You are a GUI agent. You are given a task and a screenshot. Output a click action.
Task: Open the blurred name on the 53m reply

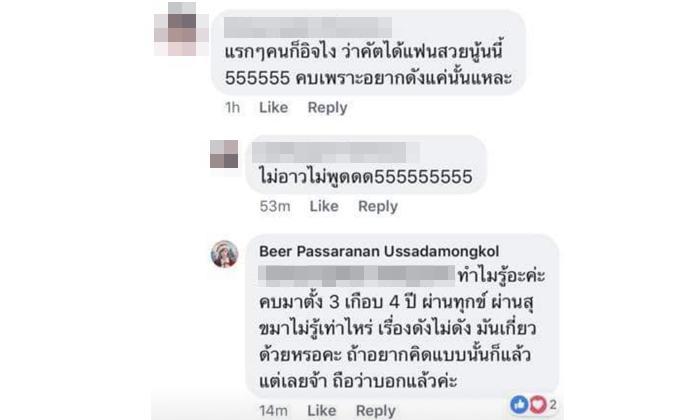[x=336, y=152]
